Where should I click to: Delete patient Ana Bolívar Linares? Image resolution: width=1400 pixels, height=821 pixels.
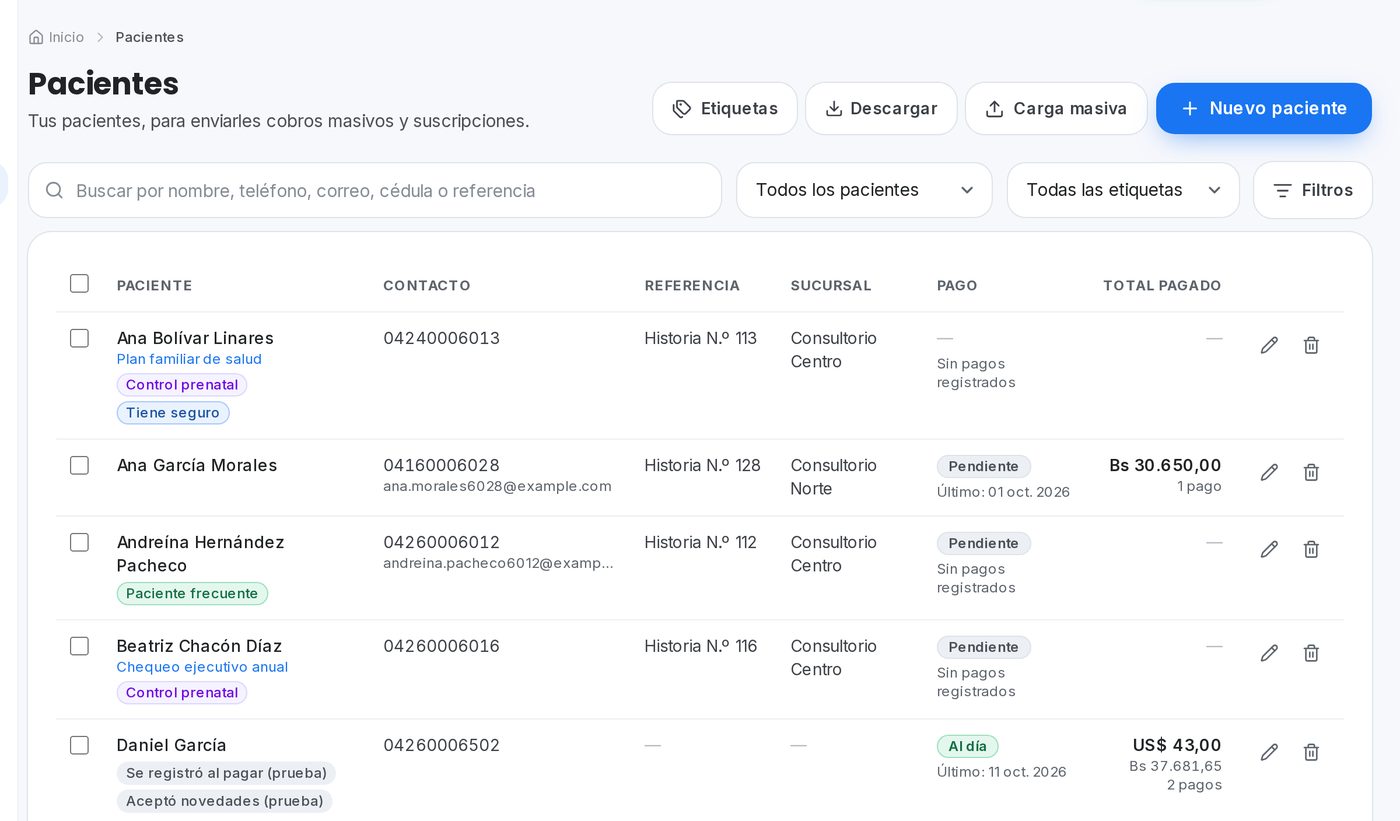(1311, 345)
